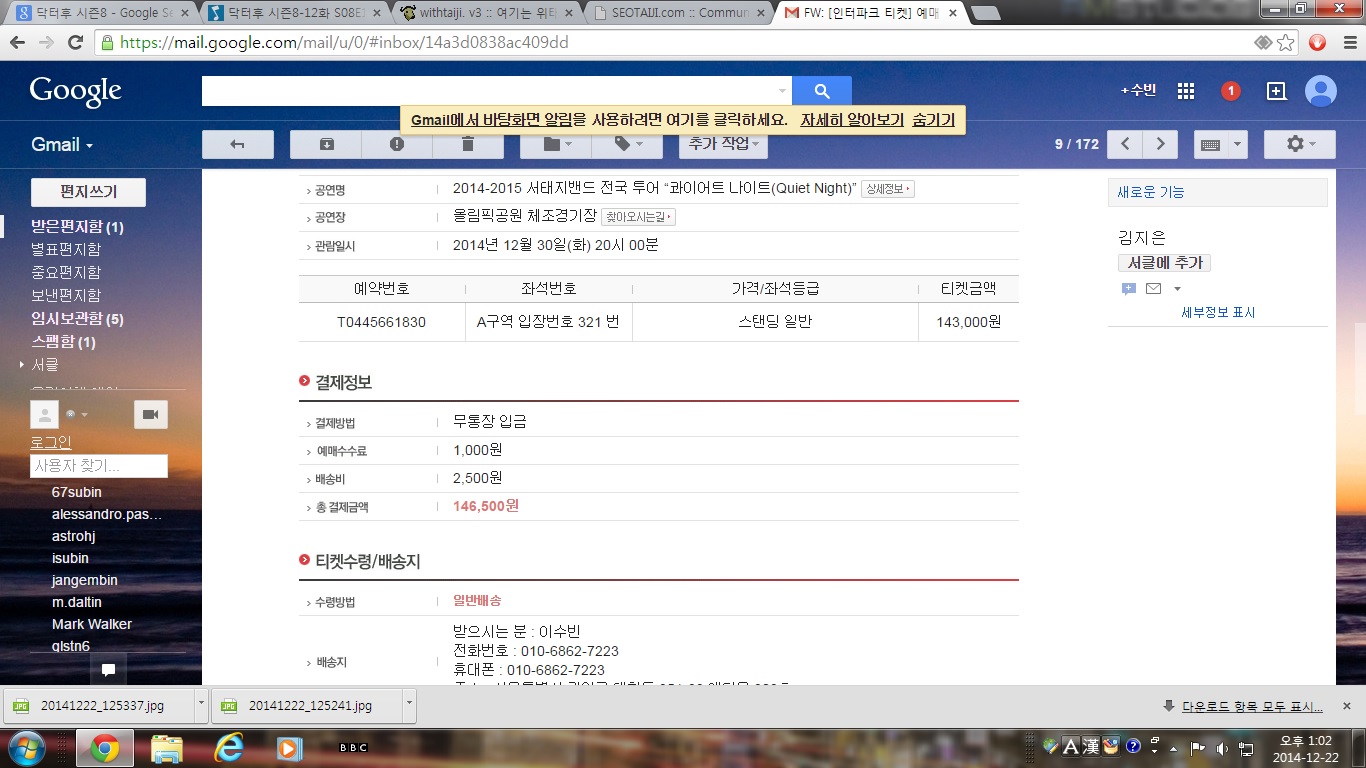
Task: Report spam using the exclamation icon
Action: coord(397,144)
